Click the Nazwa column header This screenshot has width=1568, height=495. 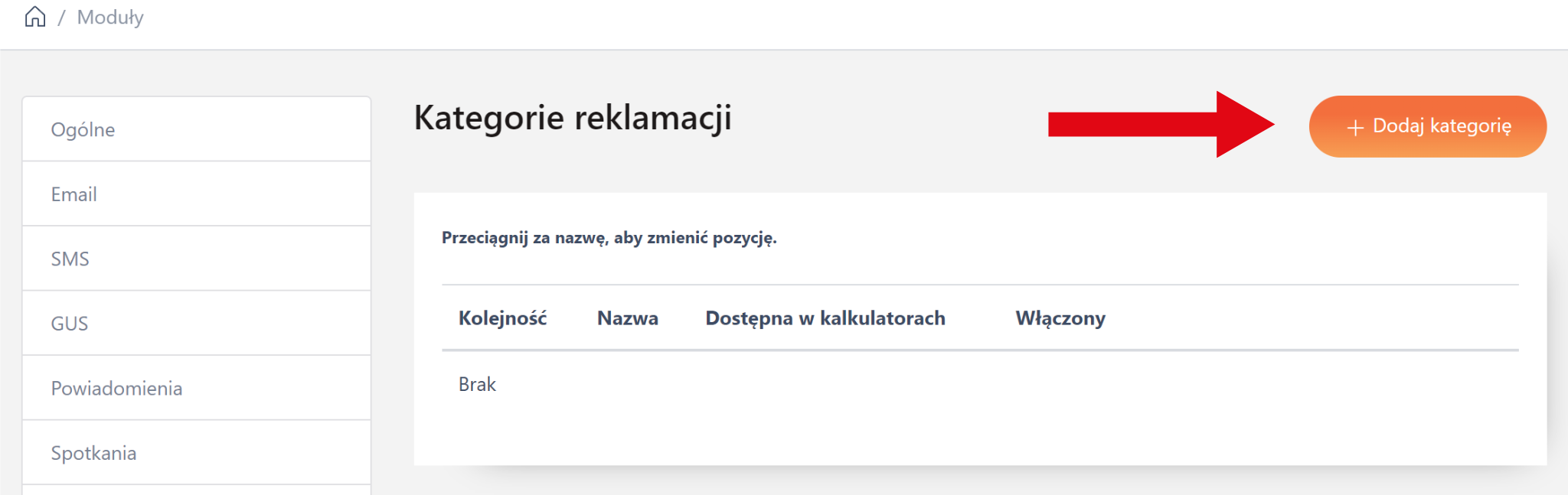pos(627,318)
